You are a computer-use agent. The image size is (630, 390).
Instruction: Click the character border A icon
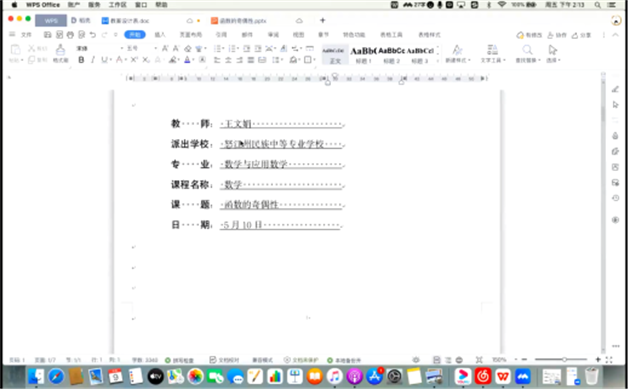(202, 60)
